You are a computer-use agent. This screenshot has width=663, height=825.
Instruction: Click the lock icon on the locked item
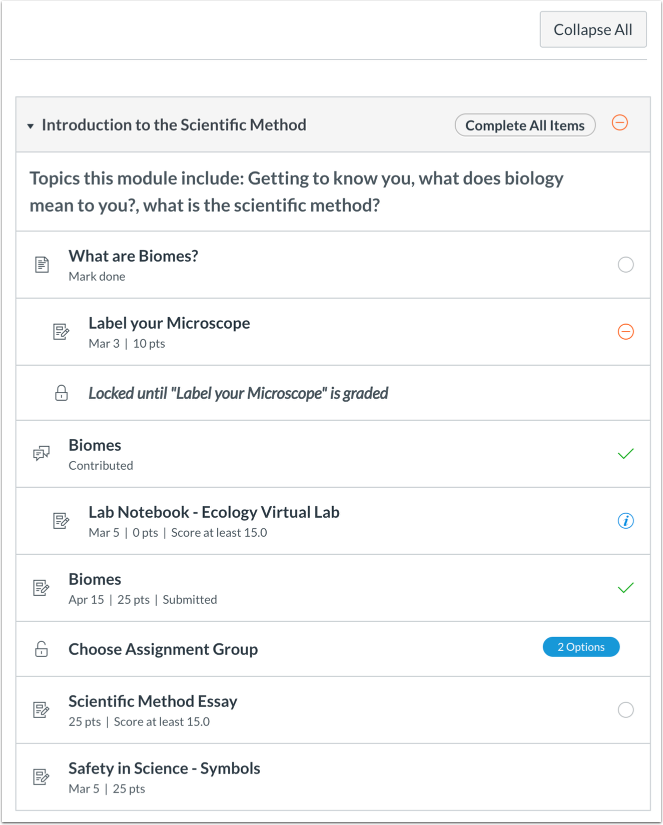click(62, 392)
